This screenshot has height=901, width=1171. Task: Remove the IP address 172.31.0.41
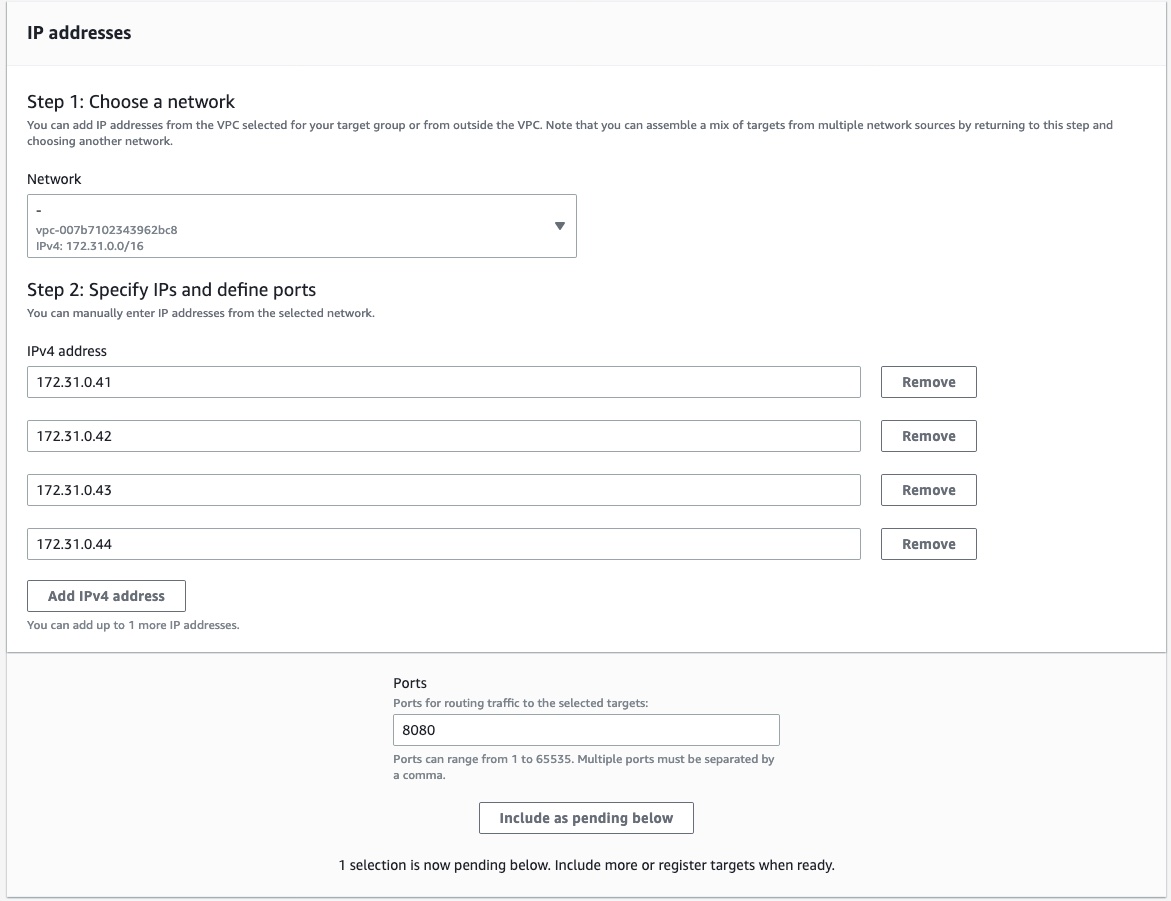coord(928,381)
